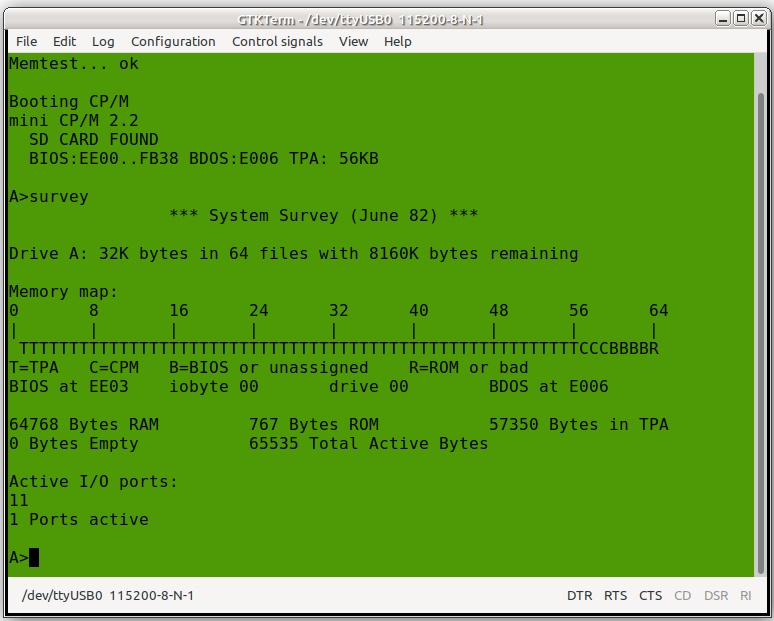Click the 'Active I/O ports:' label

94,482
